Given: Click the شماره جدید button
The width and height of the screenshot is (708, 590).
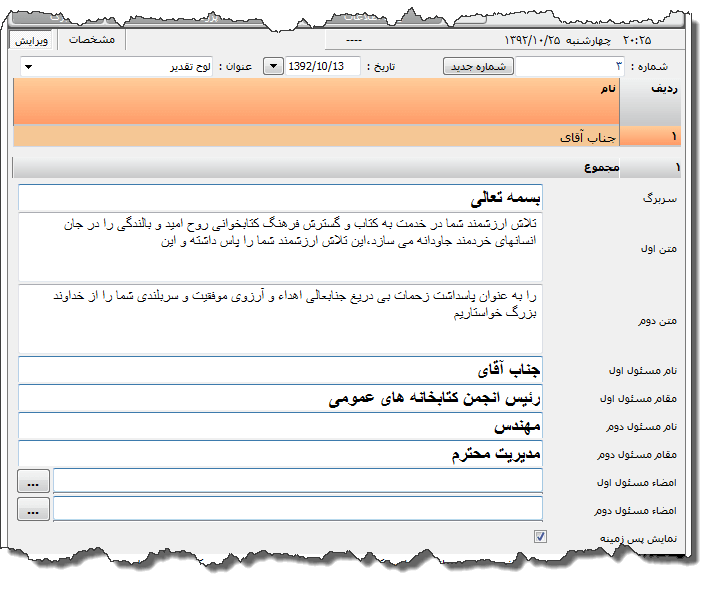Looking at the screenshot, I should tap(478, 66).
